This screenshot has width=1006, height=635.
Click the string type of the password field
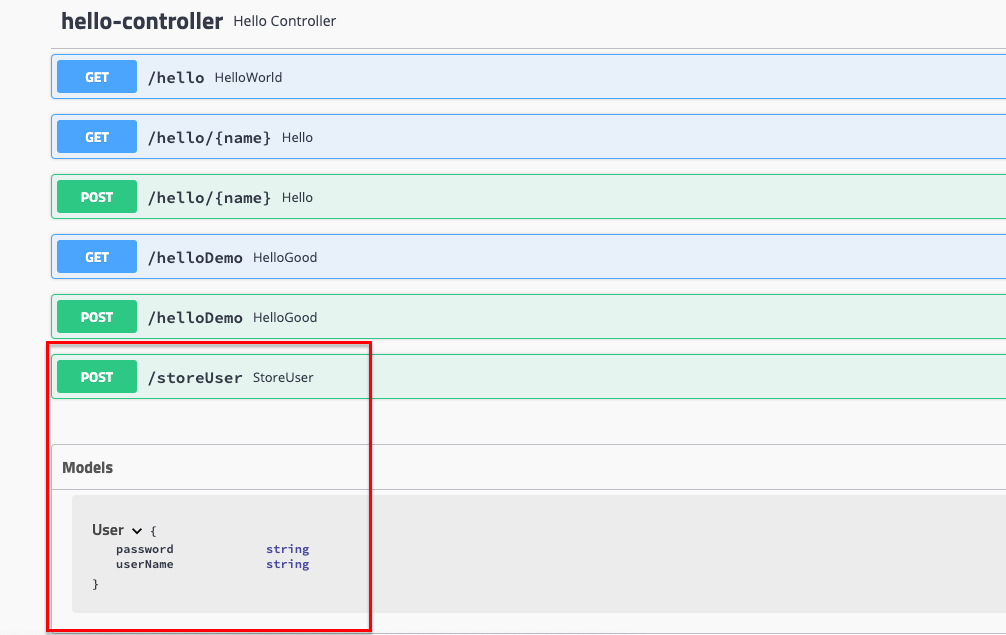point(287,548)
